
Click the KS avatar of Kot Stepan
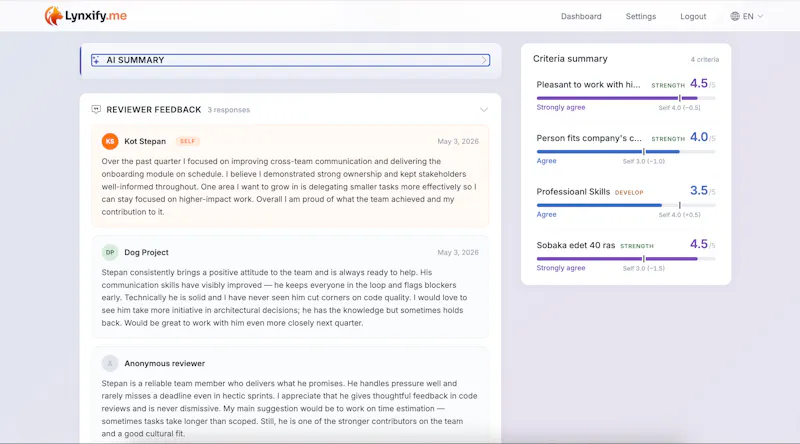point(110,141)
